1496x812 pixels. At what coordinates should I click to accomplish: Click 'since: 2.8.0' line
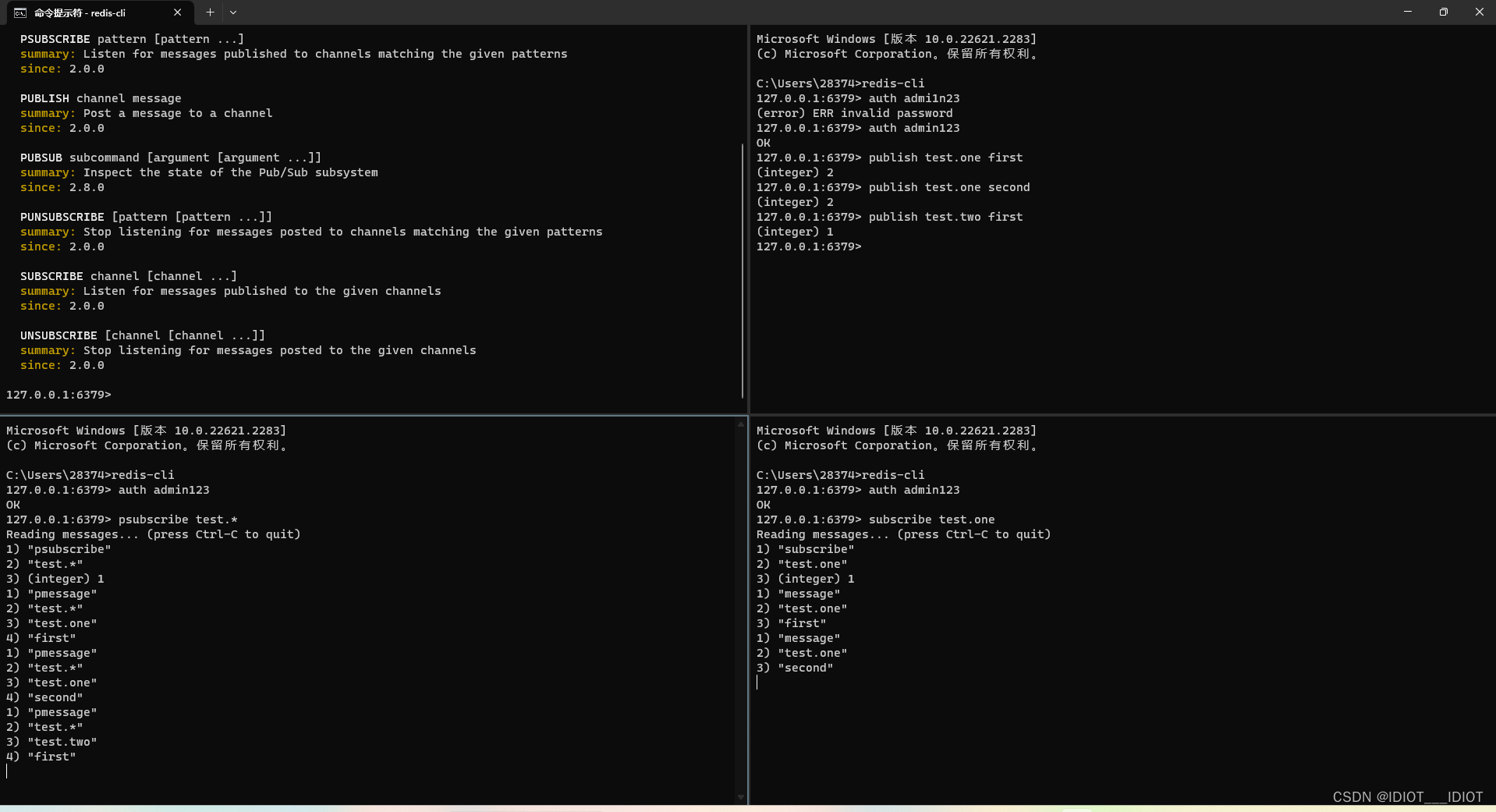tap(62, 187)
